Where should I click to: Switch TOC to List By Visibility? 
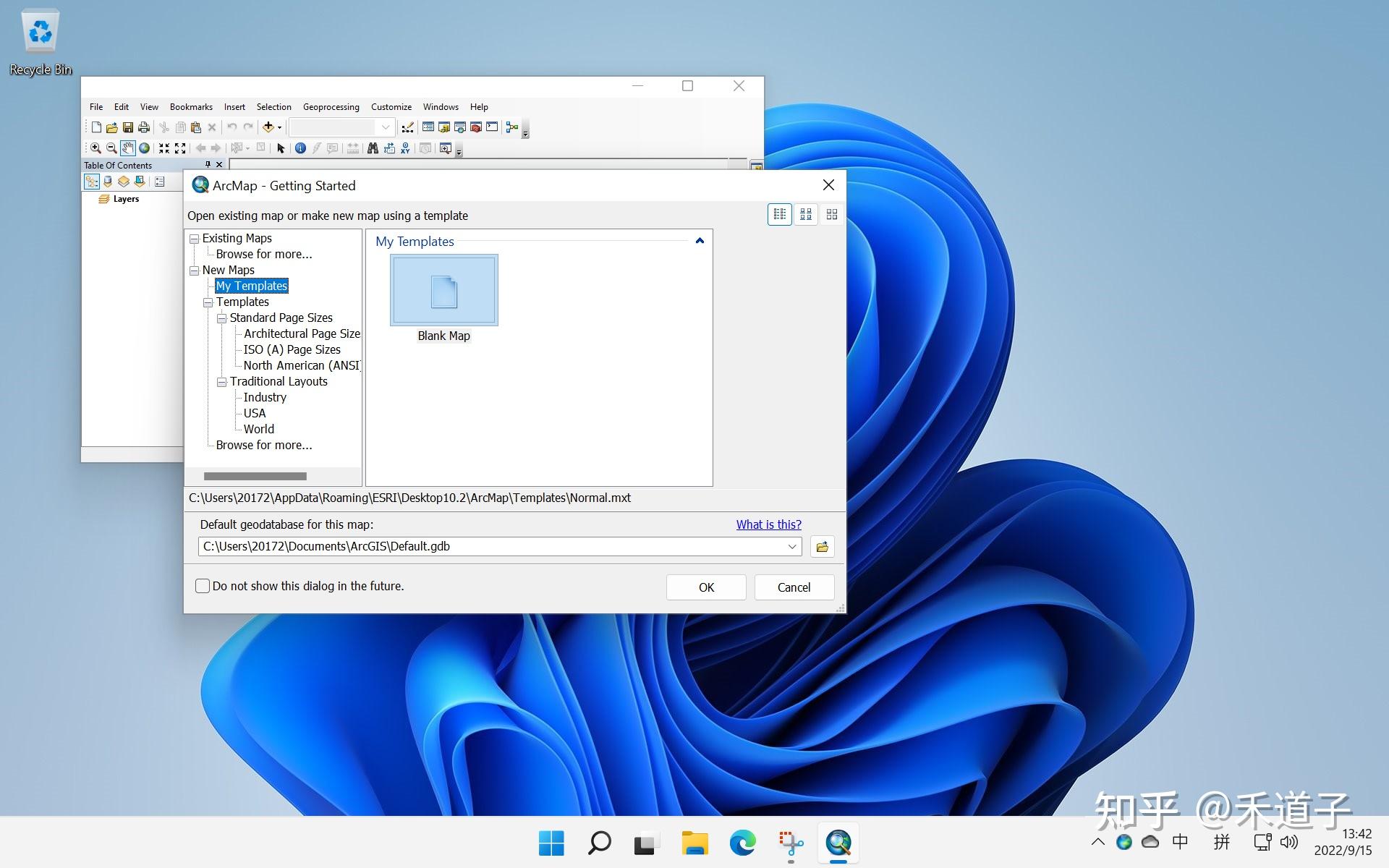point(124,182)
